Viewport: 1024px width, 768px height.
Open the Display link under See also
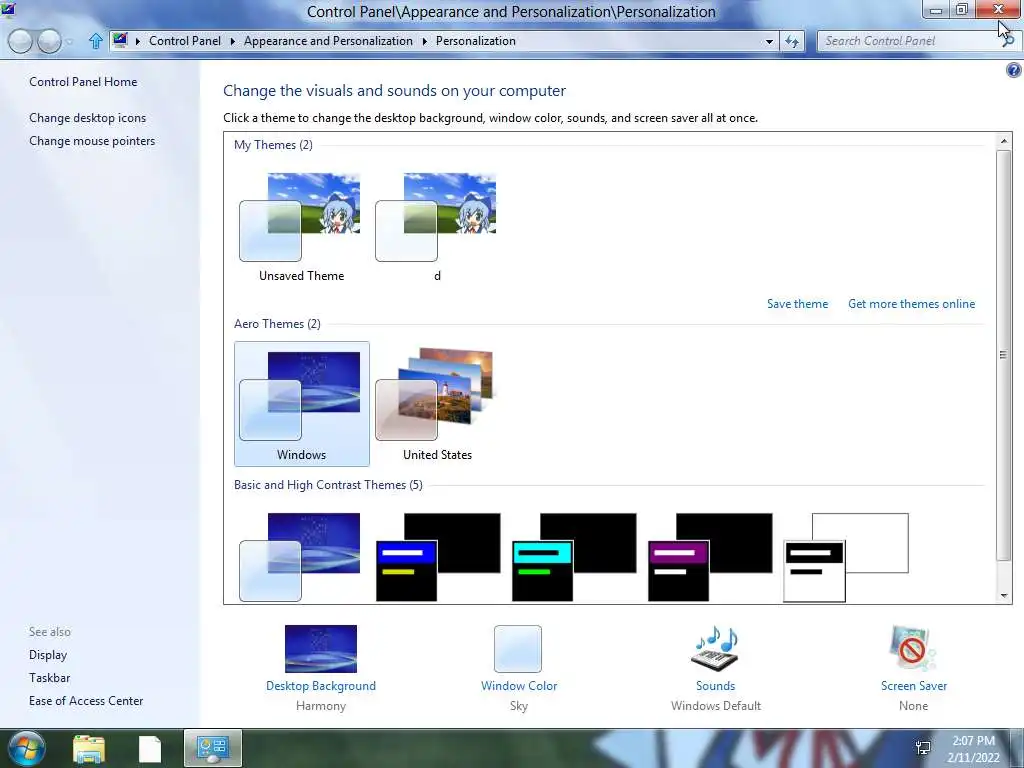(x=48, y=654)
